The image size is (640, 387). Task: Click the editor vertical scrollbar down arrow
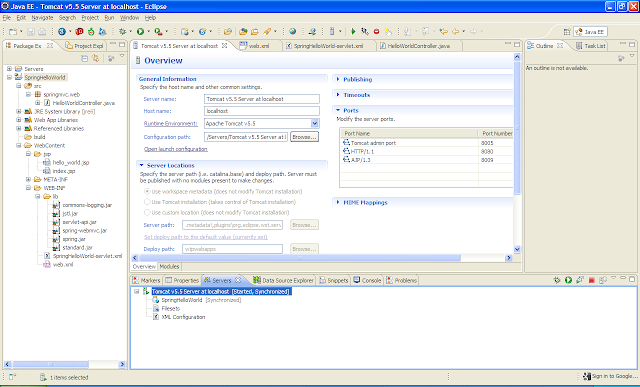coord(517,249)
